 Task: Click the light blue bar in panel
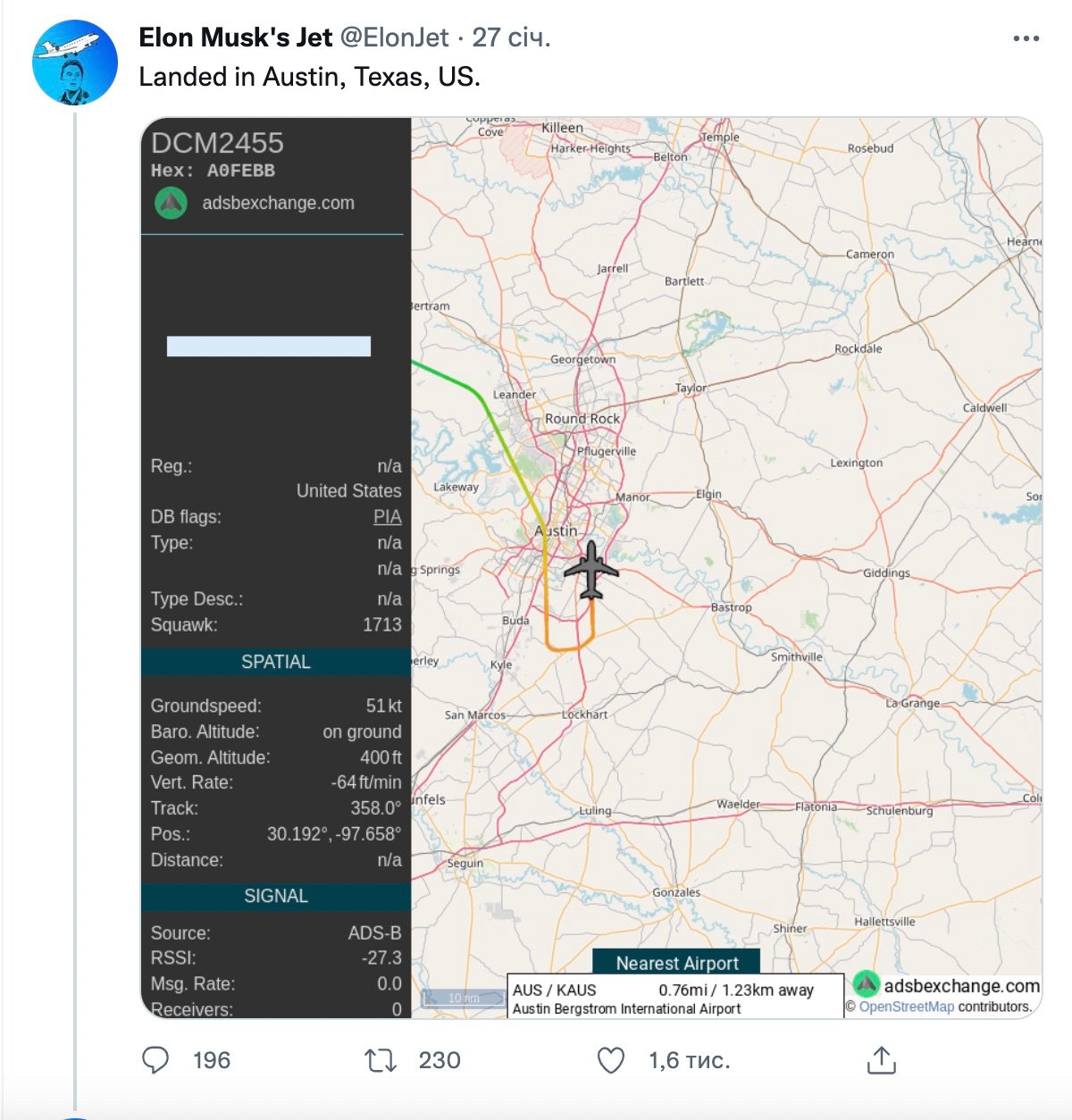click(269, 347)
